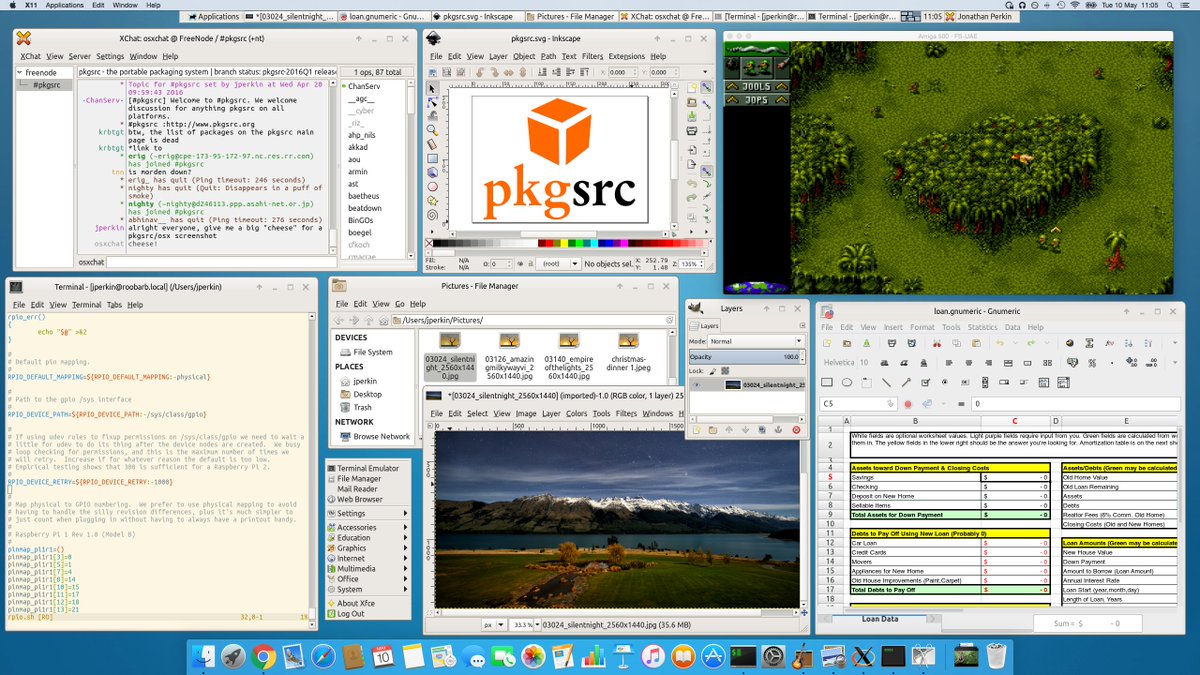Select Loan Data sheet tab in Gnumeric
Image resolution: width=1200 pixels, height=675 pixels.
coord(879,619)
